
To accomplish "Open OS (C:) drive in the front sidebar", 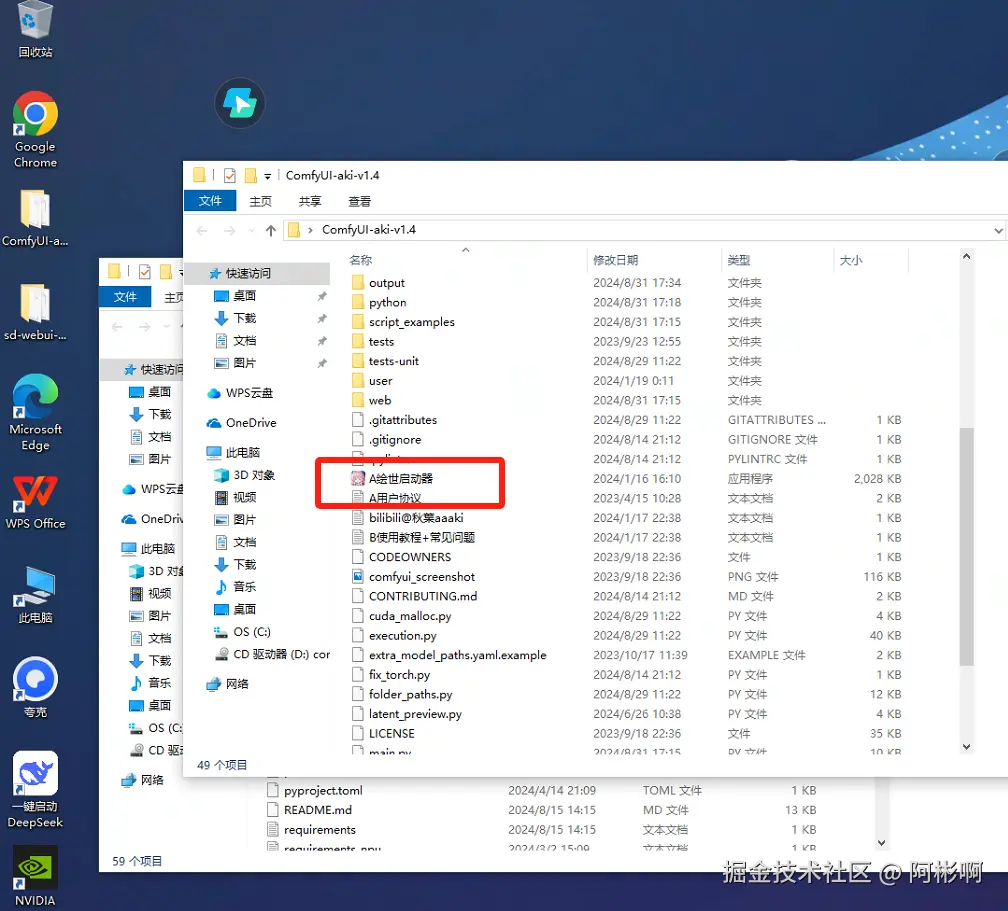I will tap(242, 631).
